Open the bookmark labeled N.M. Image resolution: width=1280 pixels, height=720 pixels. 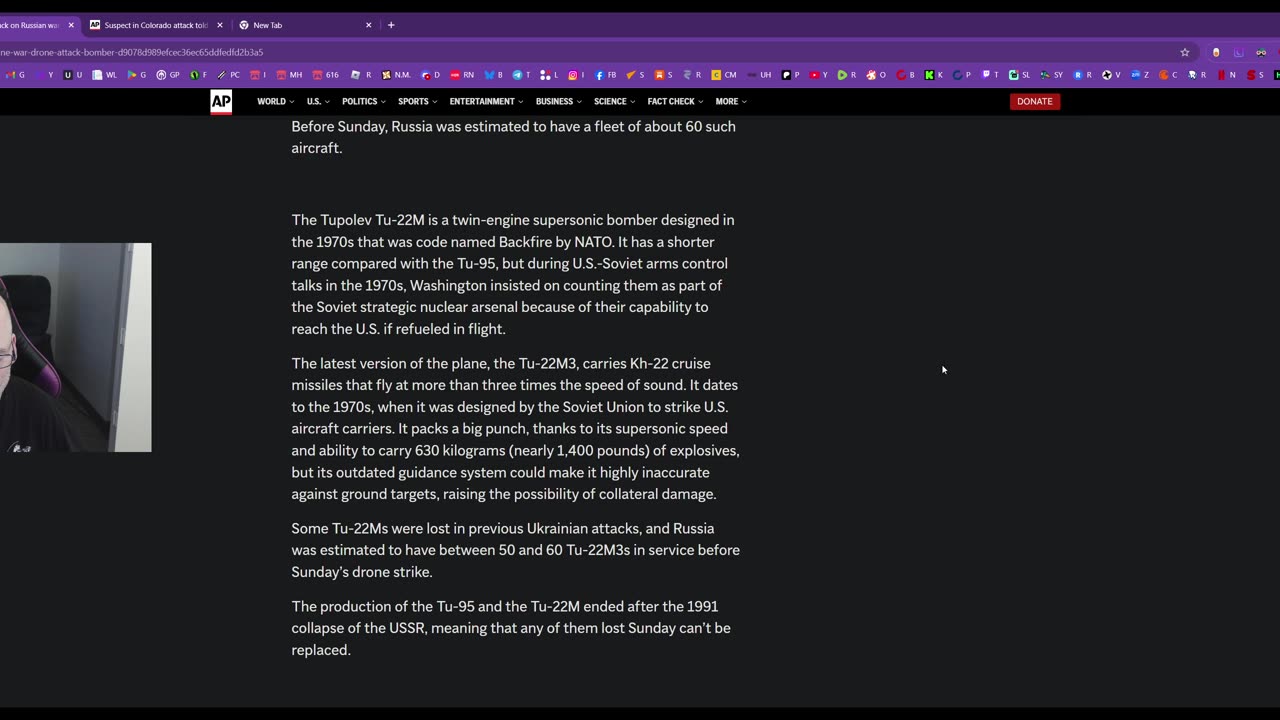[396, 75]
